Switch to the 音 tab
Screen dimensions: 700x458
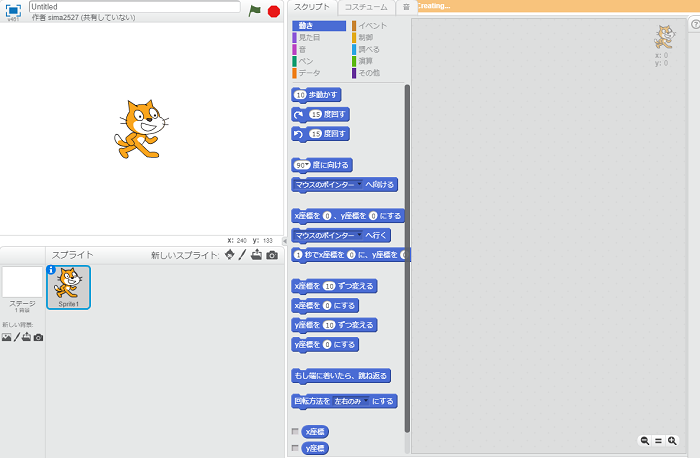(406, 7)
